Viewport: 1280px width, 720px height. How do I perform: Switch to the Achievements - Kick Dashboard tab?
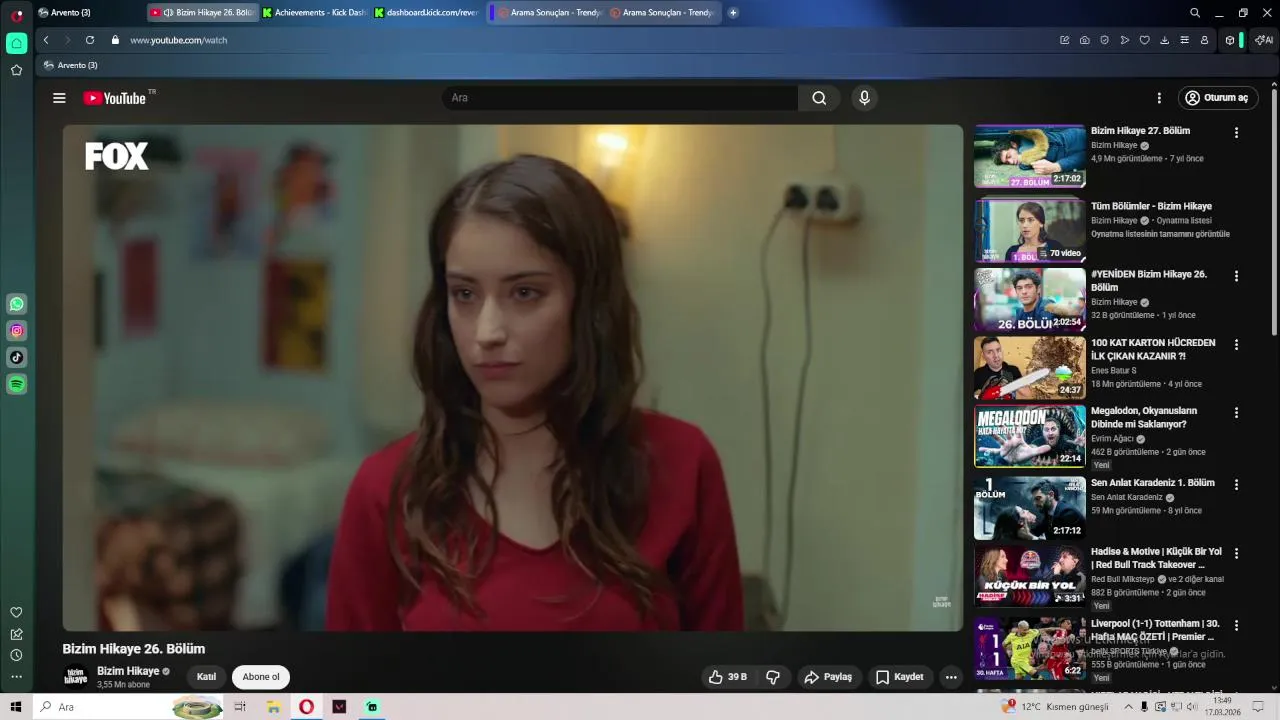315,13
